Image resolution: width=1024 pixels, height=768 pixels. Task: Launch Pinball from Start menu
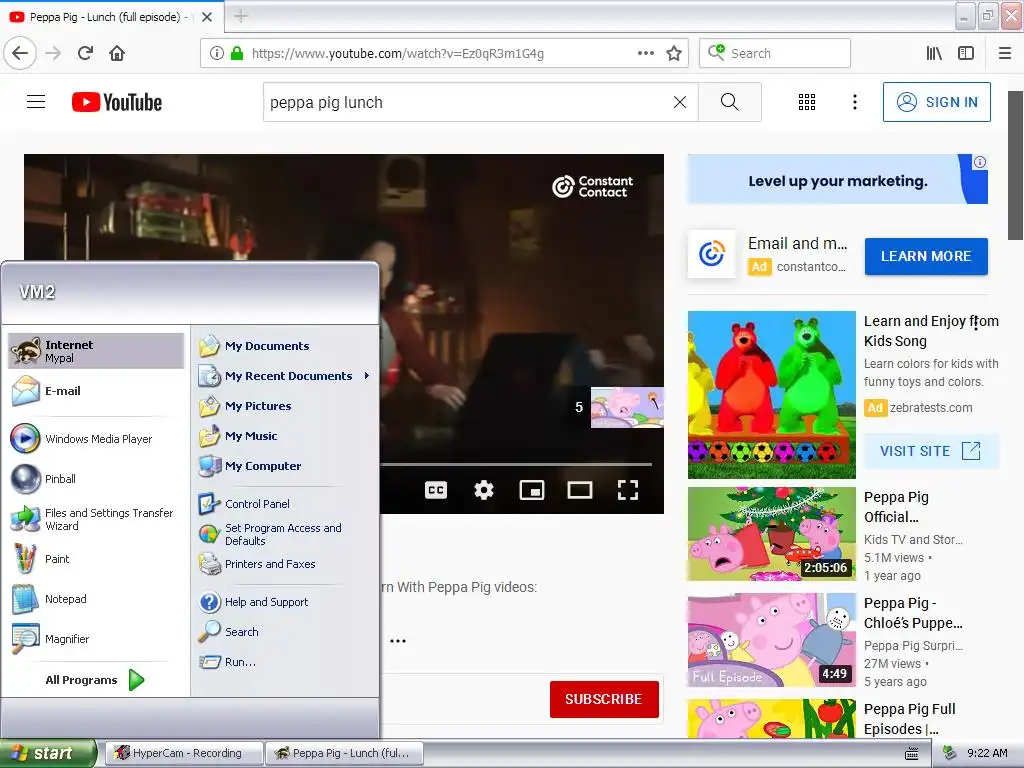(x=96, y=479)
